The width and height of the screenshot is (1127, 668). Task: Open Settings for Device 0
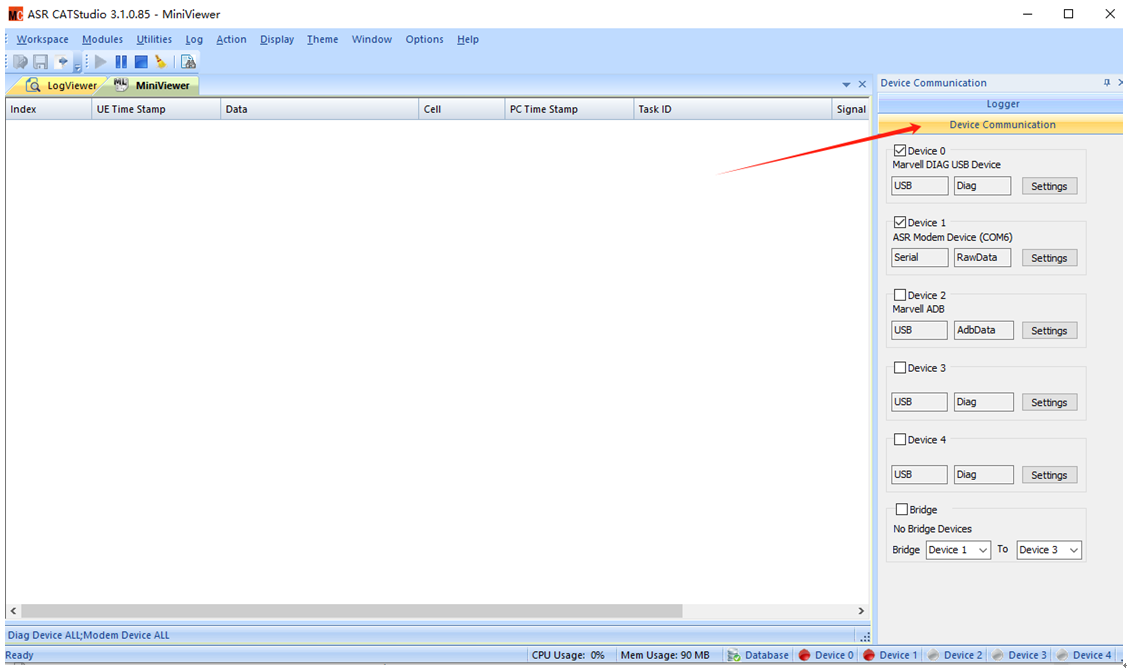coord(1049,186)
